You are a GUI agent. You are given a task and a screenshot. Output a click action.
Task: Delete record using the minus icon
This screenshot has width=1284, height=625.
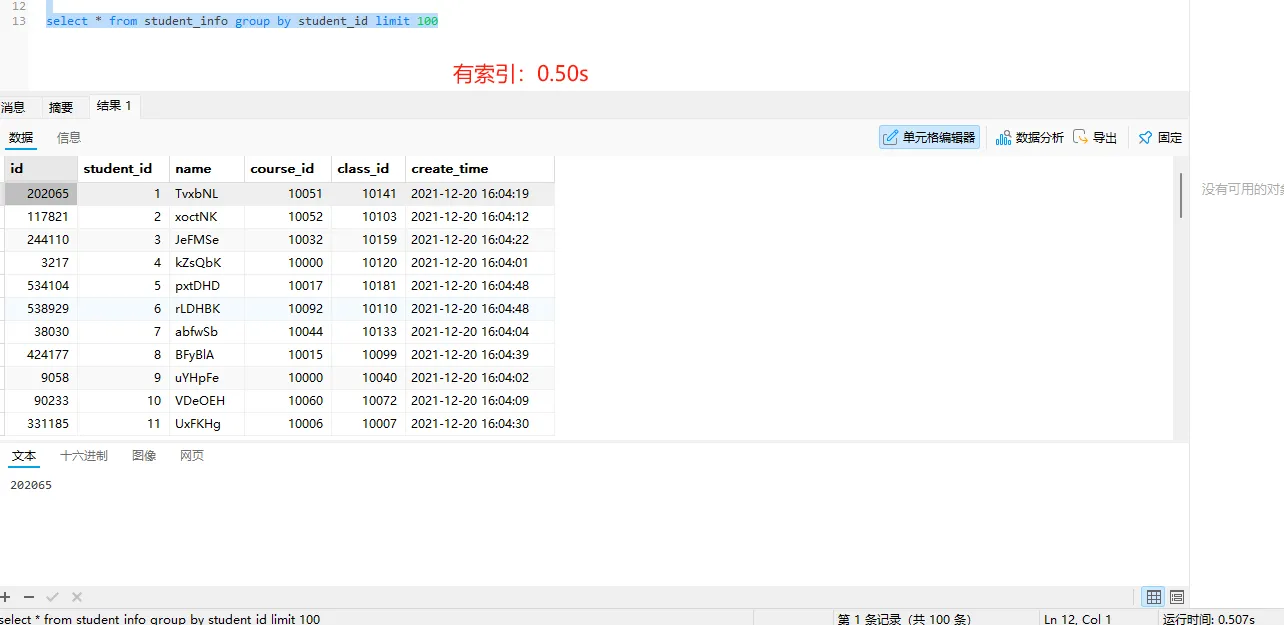pos(29,597)
